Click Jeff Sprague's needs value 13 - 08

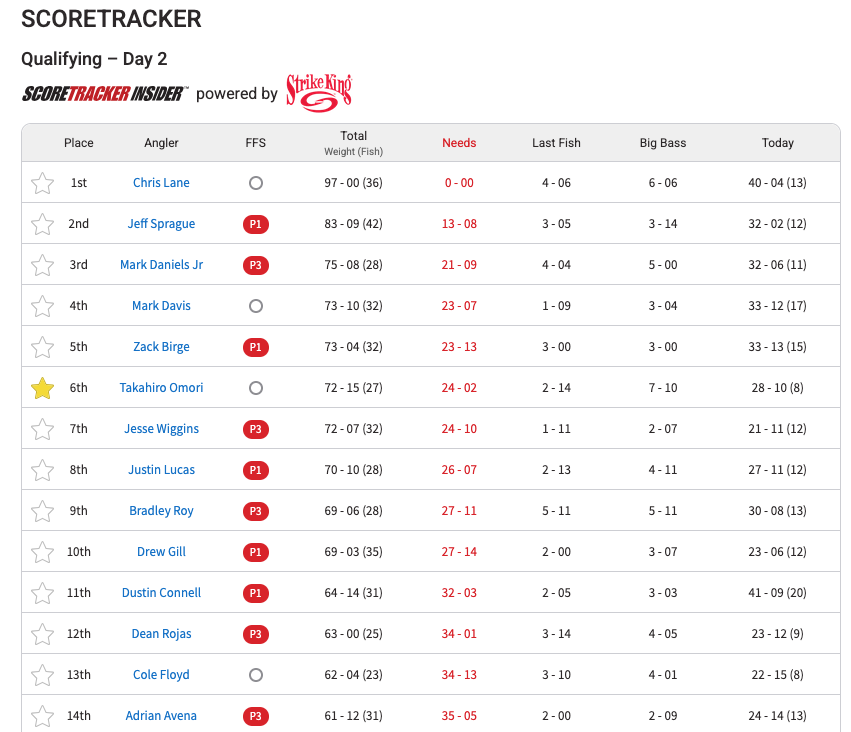[x=459, y=224]
